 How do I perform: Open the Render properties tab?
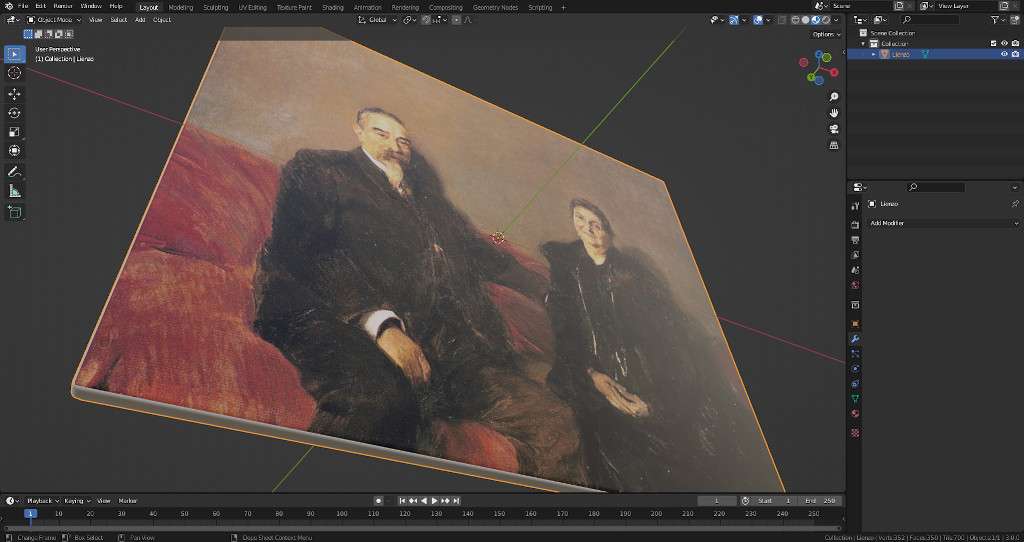855,225
